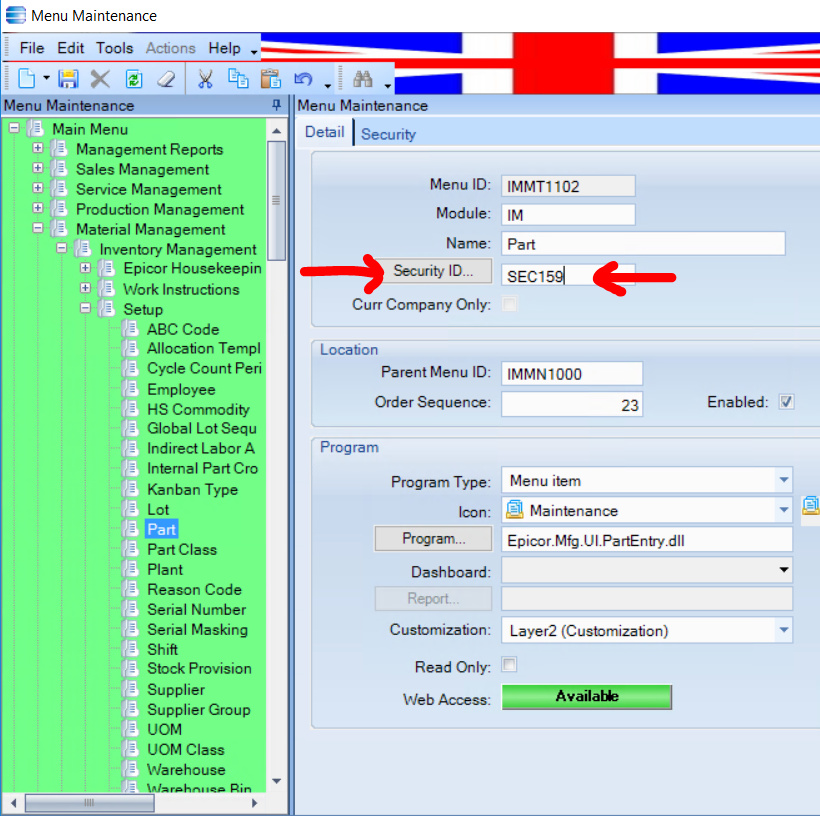Open the Icon Maintenance dropdown
820x816 pixels.
[x=783, y=509]
